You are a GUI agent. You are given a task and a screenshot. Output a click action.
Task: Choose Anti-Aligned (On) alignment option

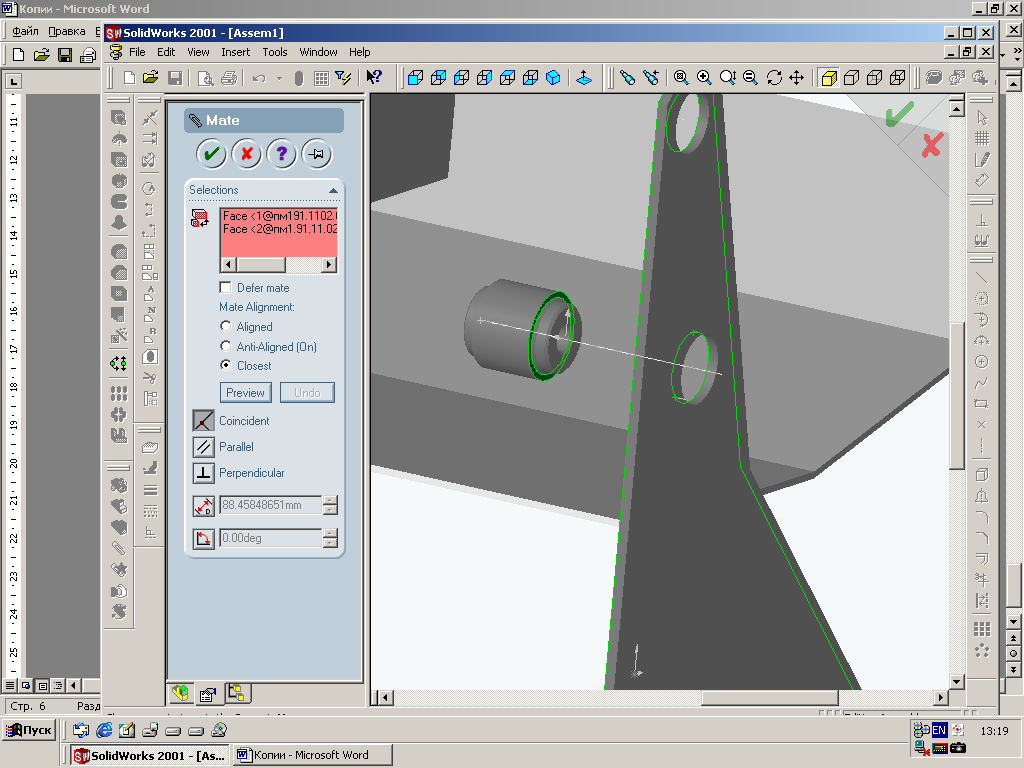tap(225, 347)
